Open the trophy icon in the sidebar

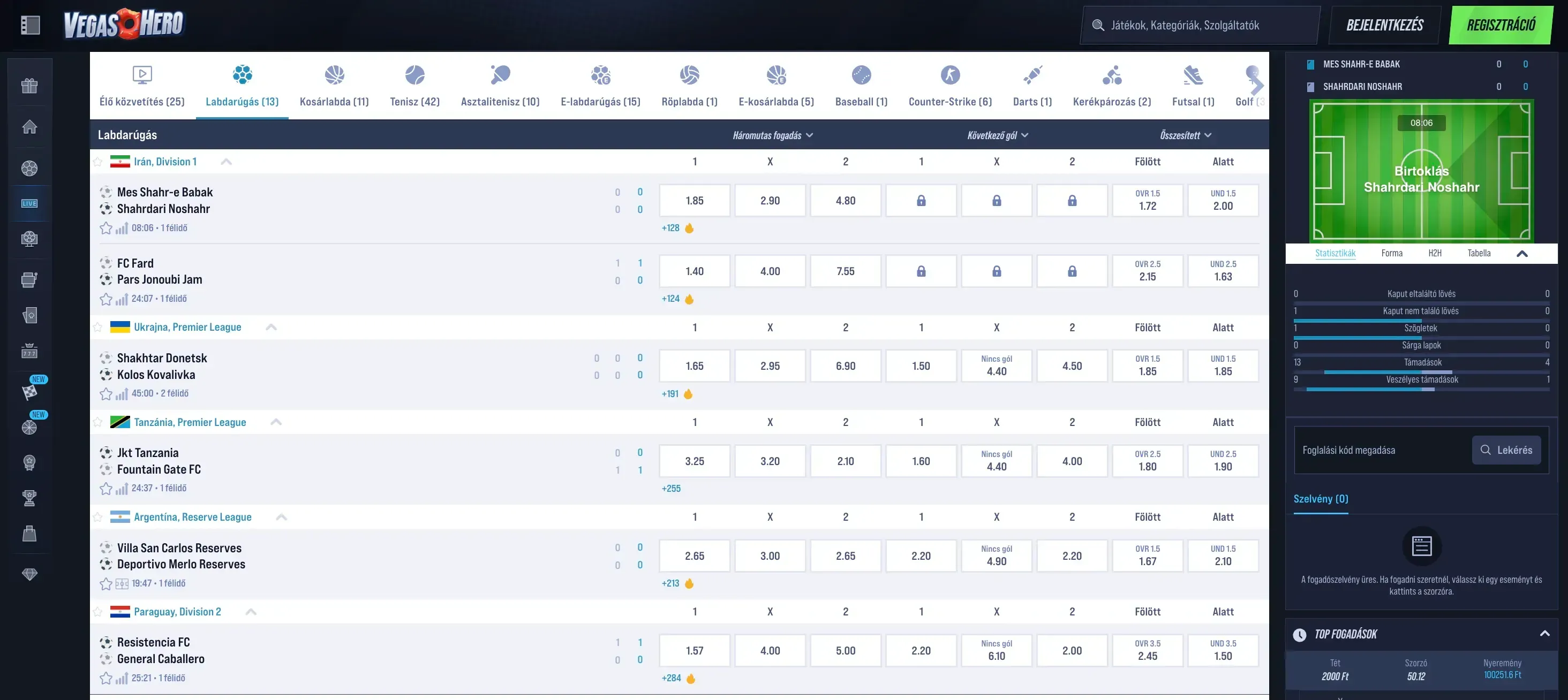29,498
